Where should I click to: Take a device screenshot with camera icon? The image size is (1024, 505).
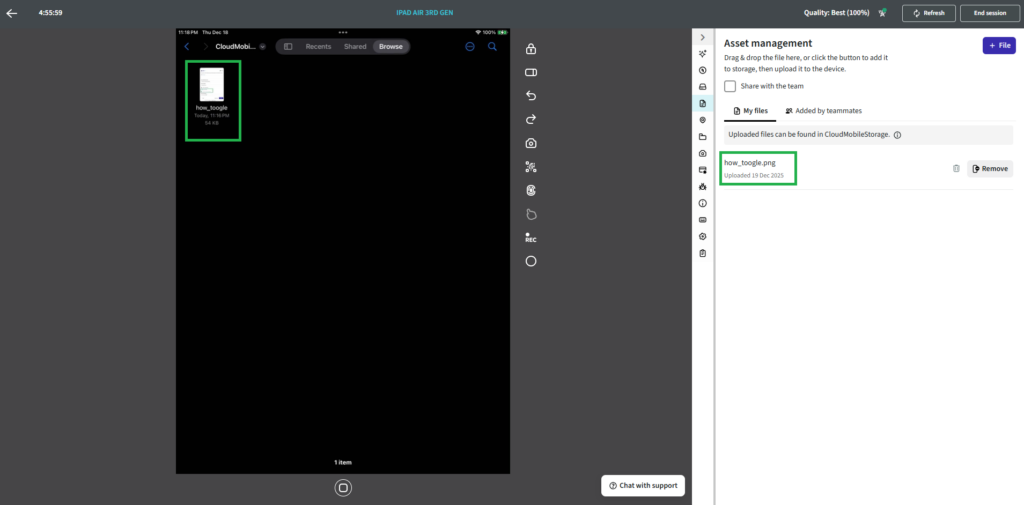click(531, 143)
